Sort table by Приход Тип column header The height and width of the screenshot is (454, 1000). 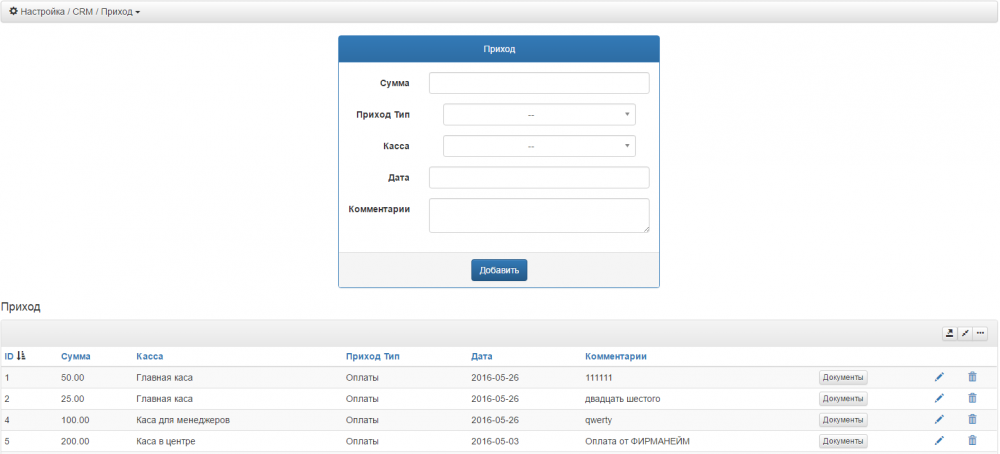pyautogui.click(x=372, y=356)
